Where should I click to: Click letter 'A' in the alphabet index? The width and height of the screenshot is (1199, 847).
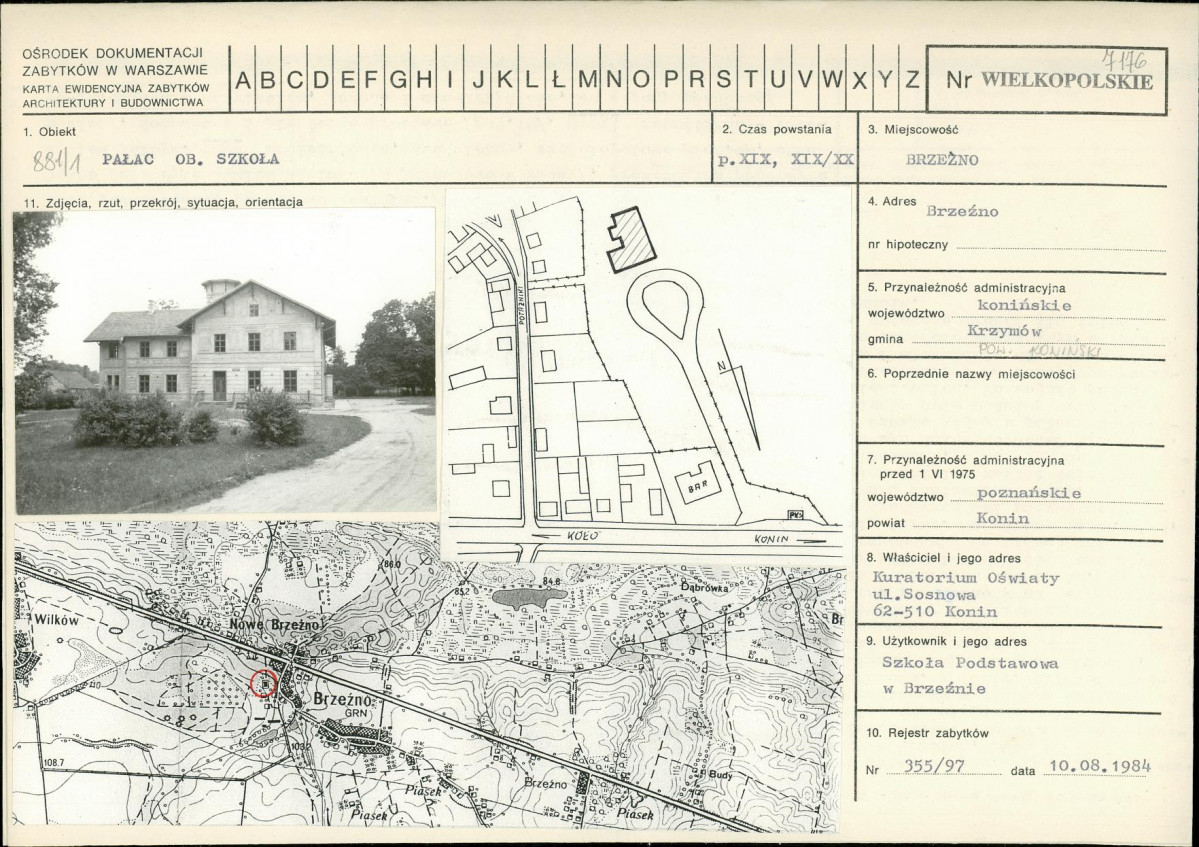click(243, 80)
